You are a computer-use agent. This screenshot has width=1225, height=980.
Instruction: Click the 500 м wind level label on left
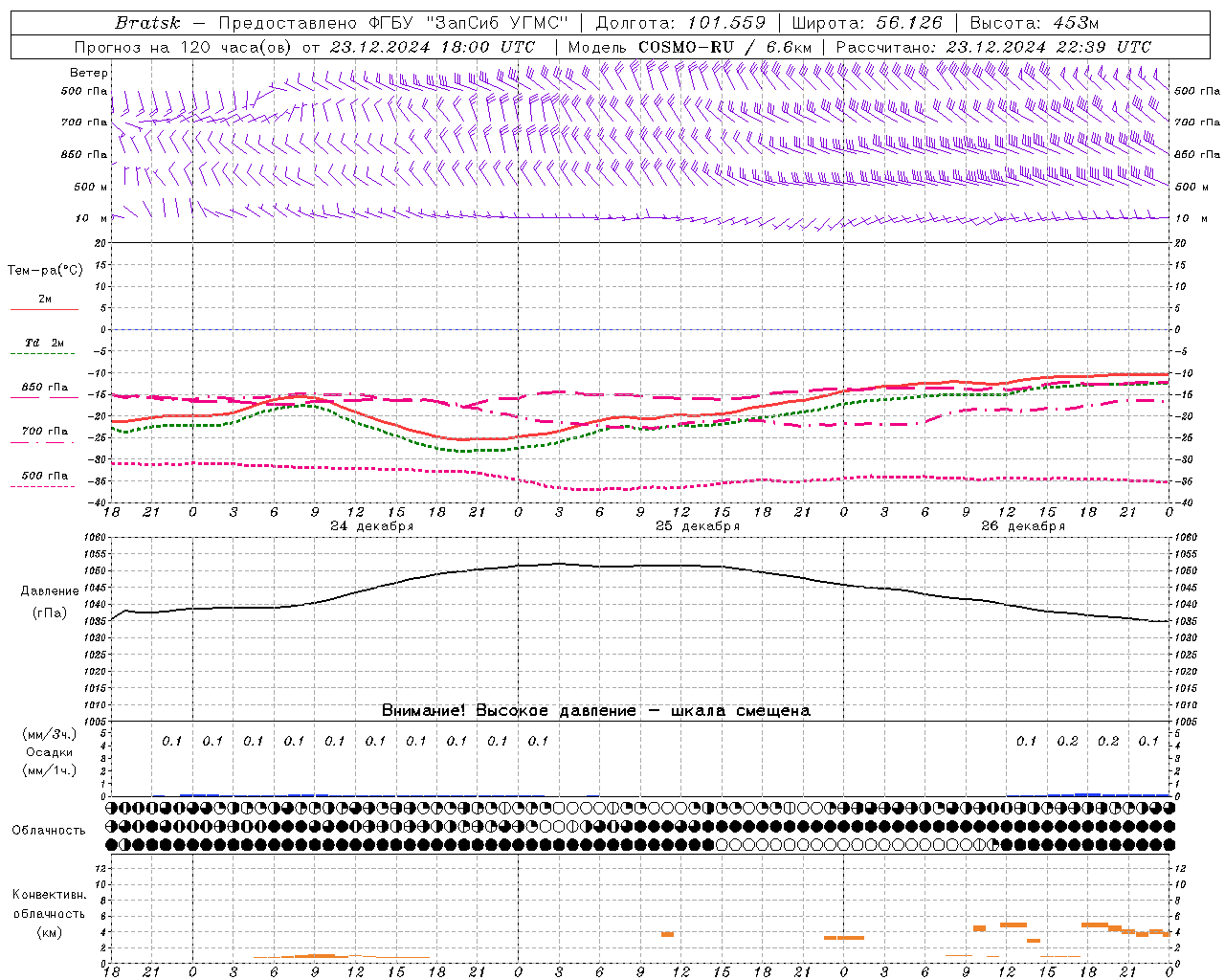pos(91,187)
